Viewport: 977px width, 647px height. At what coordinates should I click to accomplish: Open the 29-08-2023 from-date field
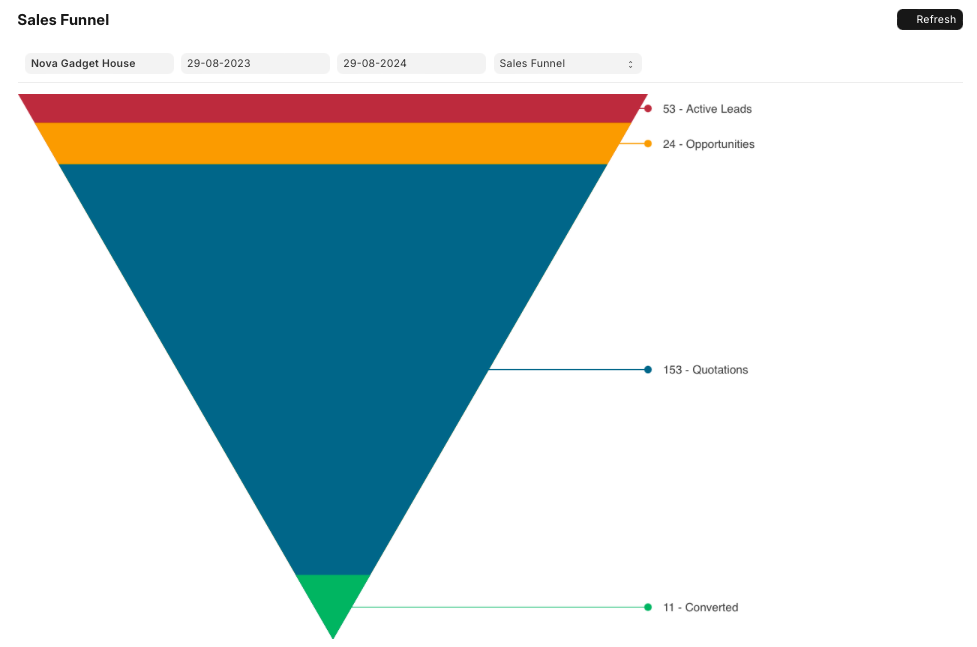(254, 64)
